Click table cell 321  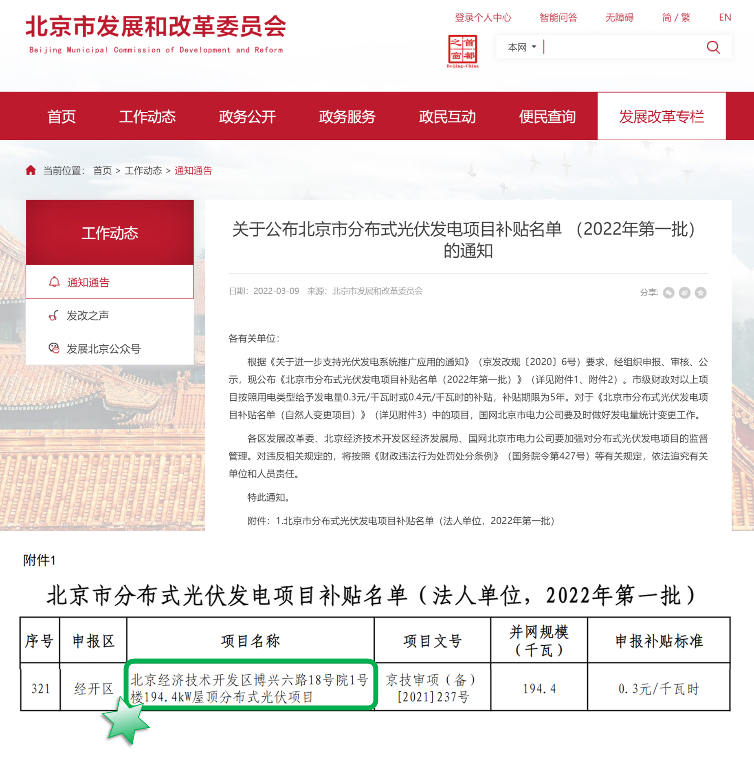[x=40, y=688]
